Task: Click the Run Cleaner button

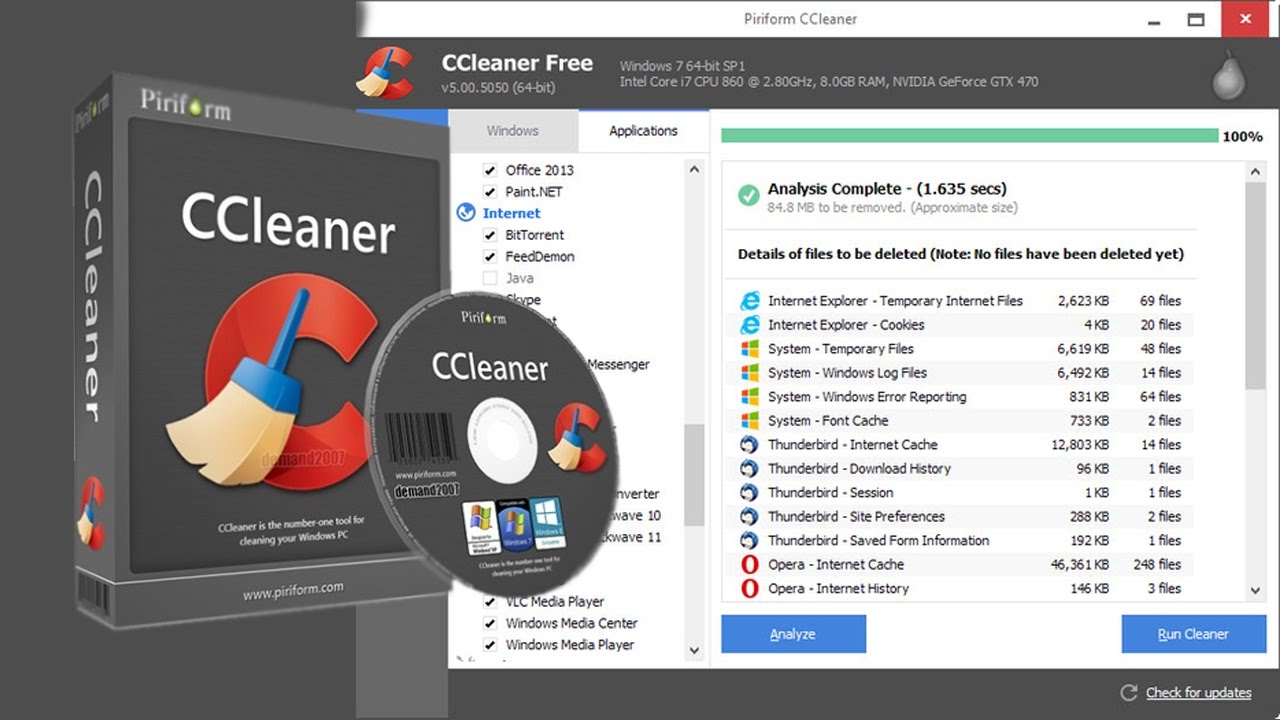Action: coord(1193,634)
